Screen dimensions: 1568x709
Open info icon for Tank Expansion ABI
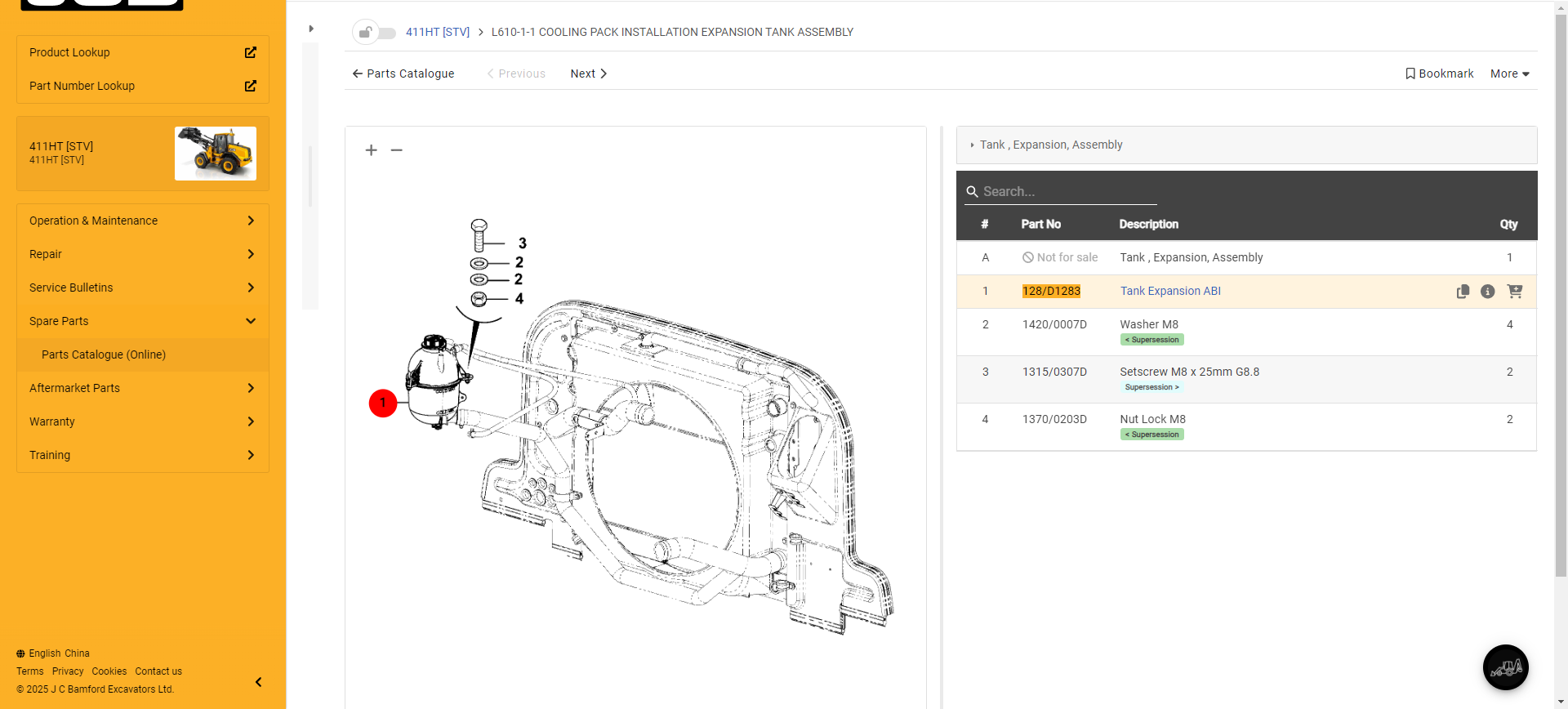click(1488, 292)
